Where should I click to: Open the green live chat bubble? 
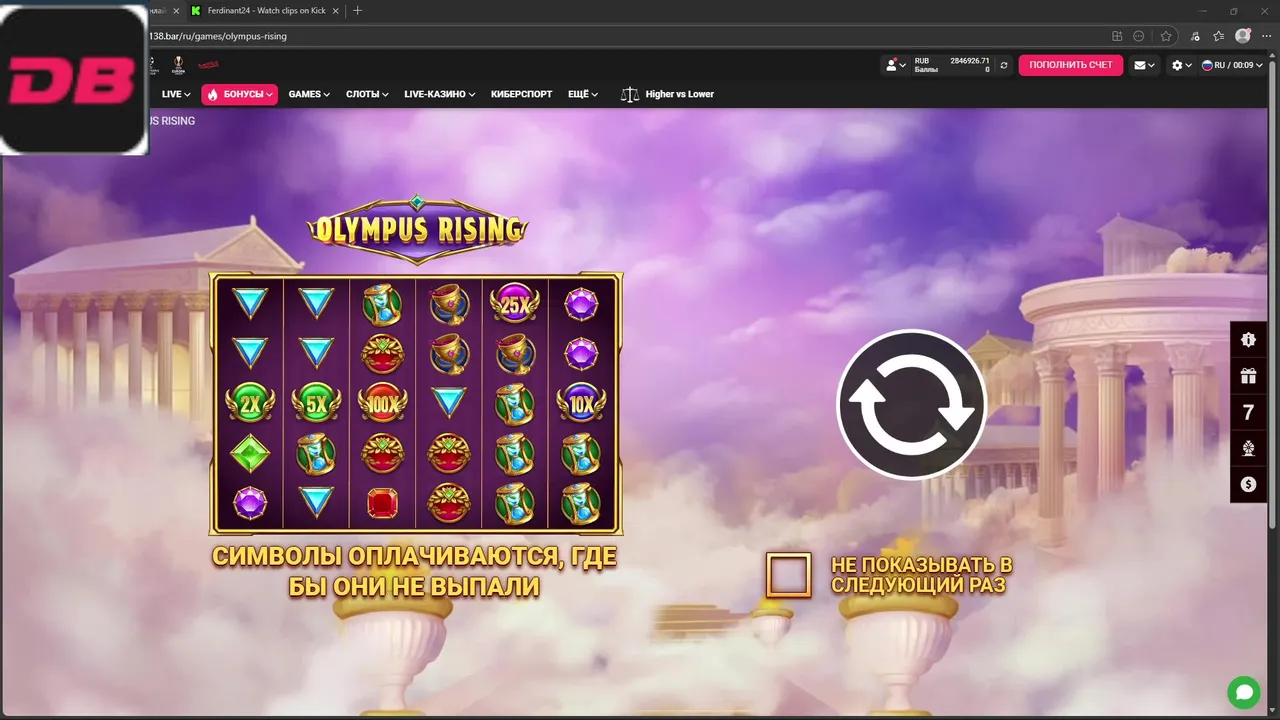[1244, 692]
